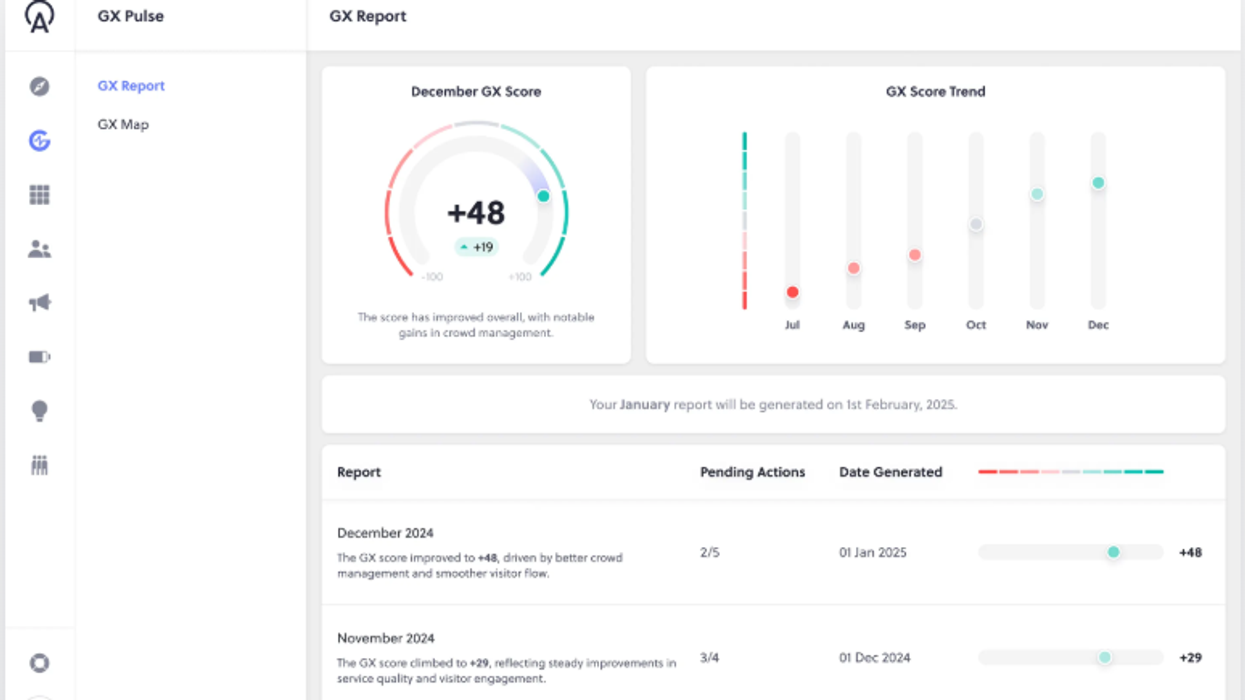Image resolution: width=1245 pixels, height=700 pixels.
Task: Select the highlighted GX Pulse gauge icon
Action: pos(38,141)
